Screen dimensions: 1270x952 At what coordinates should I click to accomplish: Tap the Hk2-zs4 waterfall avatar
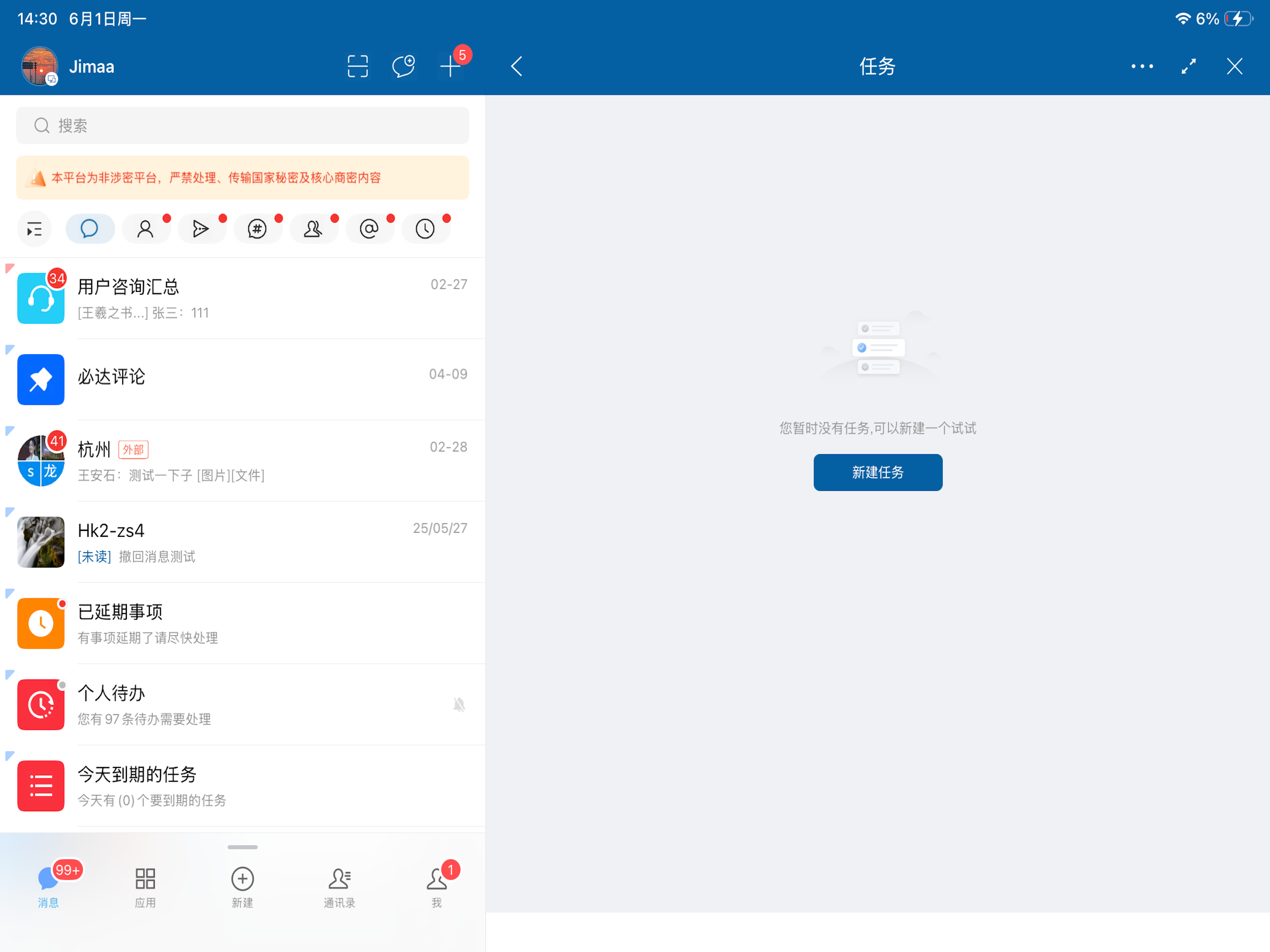click(x=41, y=542)
